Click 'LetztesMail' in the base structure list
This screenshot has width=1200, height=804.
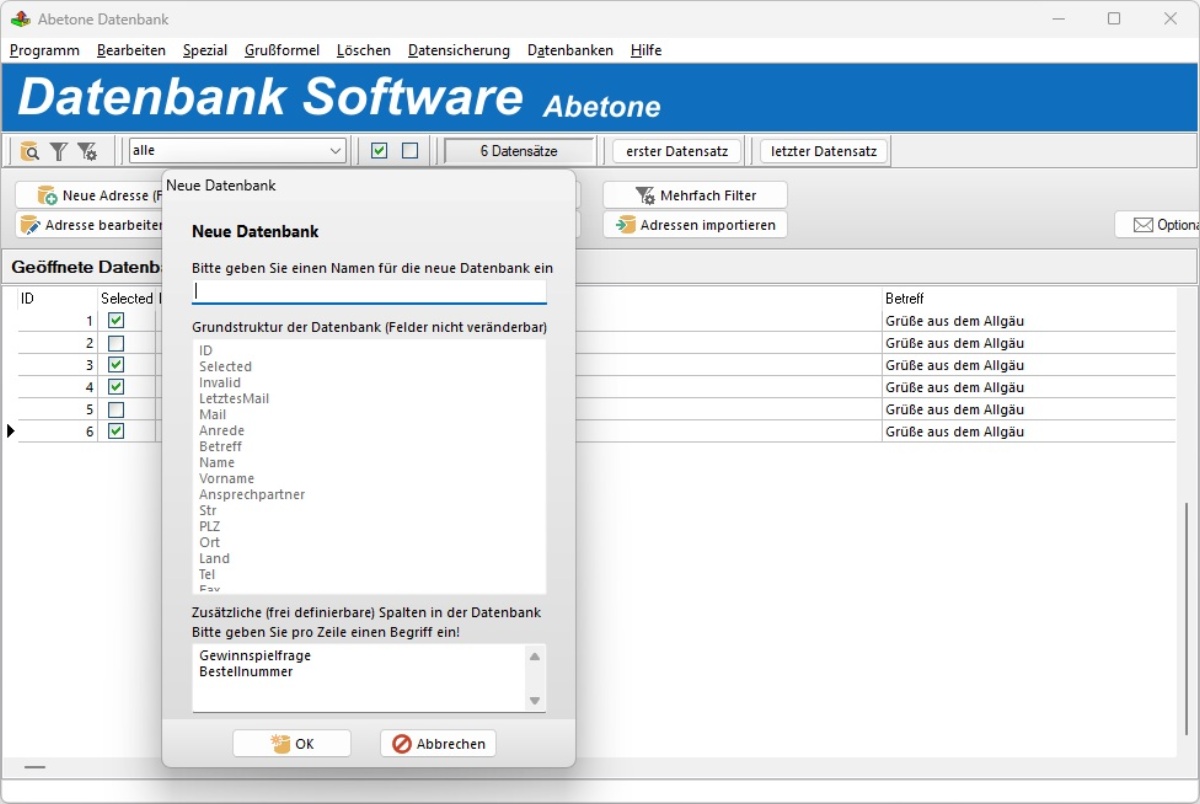coord(234,398)
